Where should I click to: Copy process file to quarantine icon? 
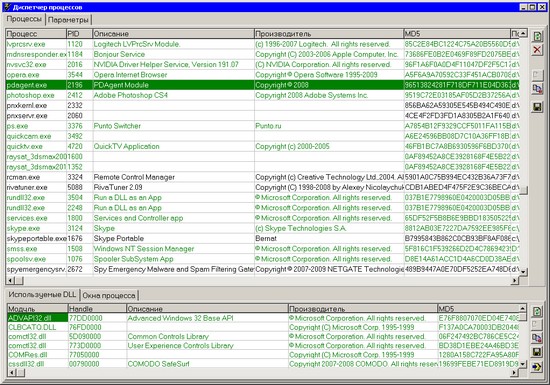[x=537, y=89]
